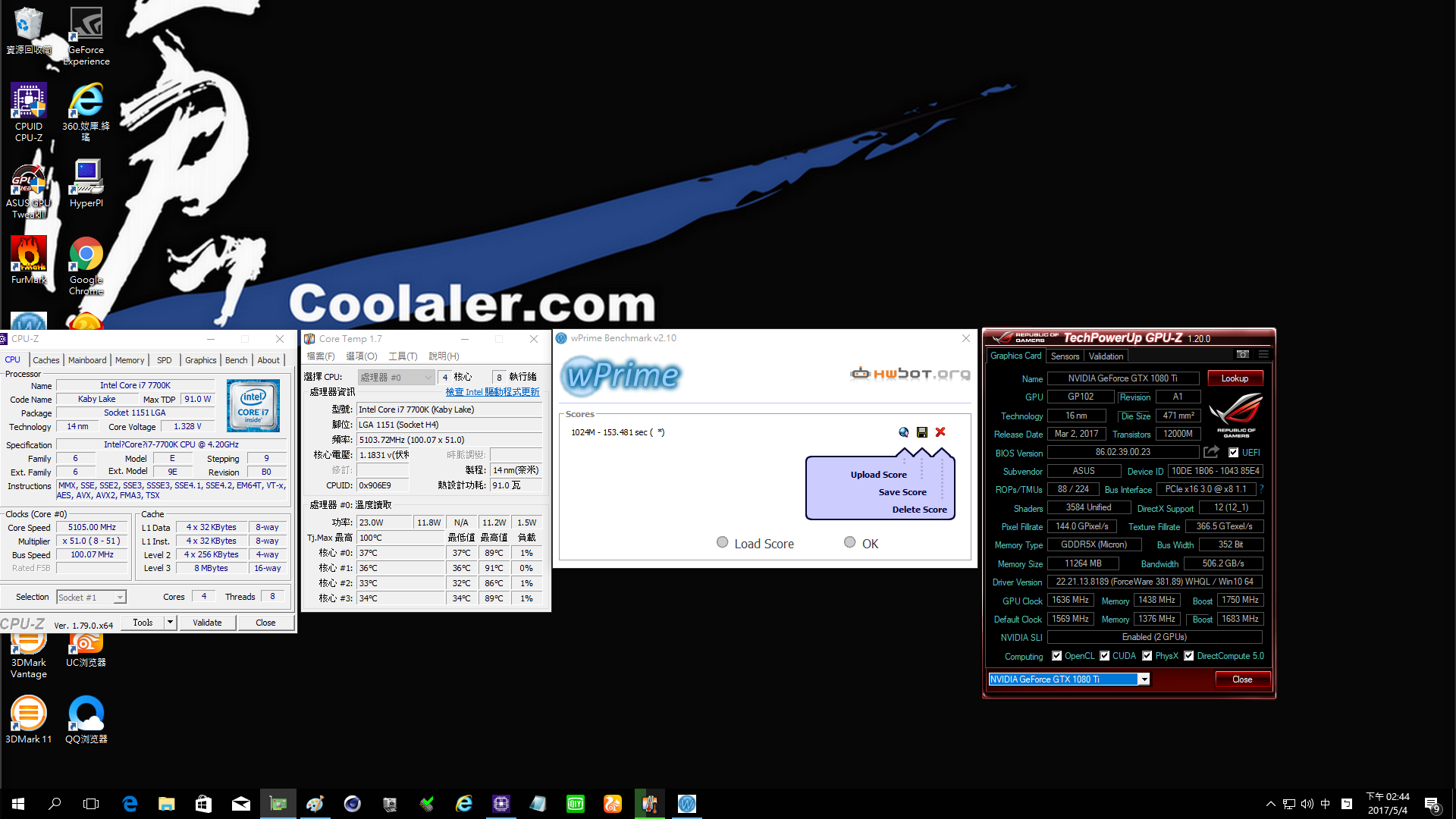
Task: Switch to the CPU-Z Caches tab
Action: [46, 360]
